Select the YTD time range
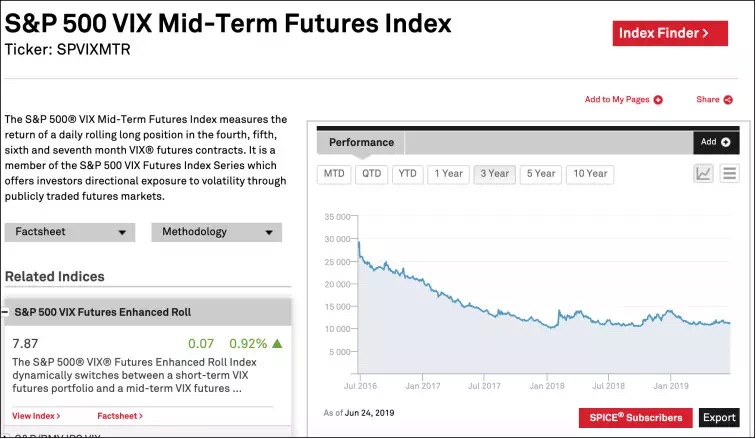This screenshot has height=439, width=756. point(407,174)
